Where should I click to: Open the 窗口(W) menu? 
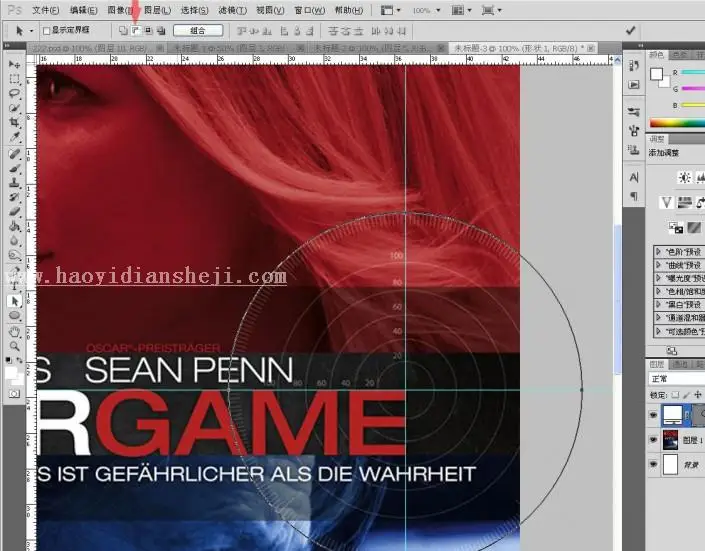pos(309,10)
